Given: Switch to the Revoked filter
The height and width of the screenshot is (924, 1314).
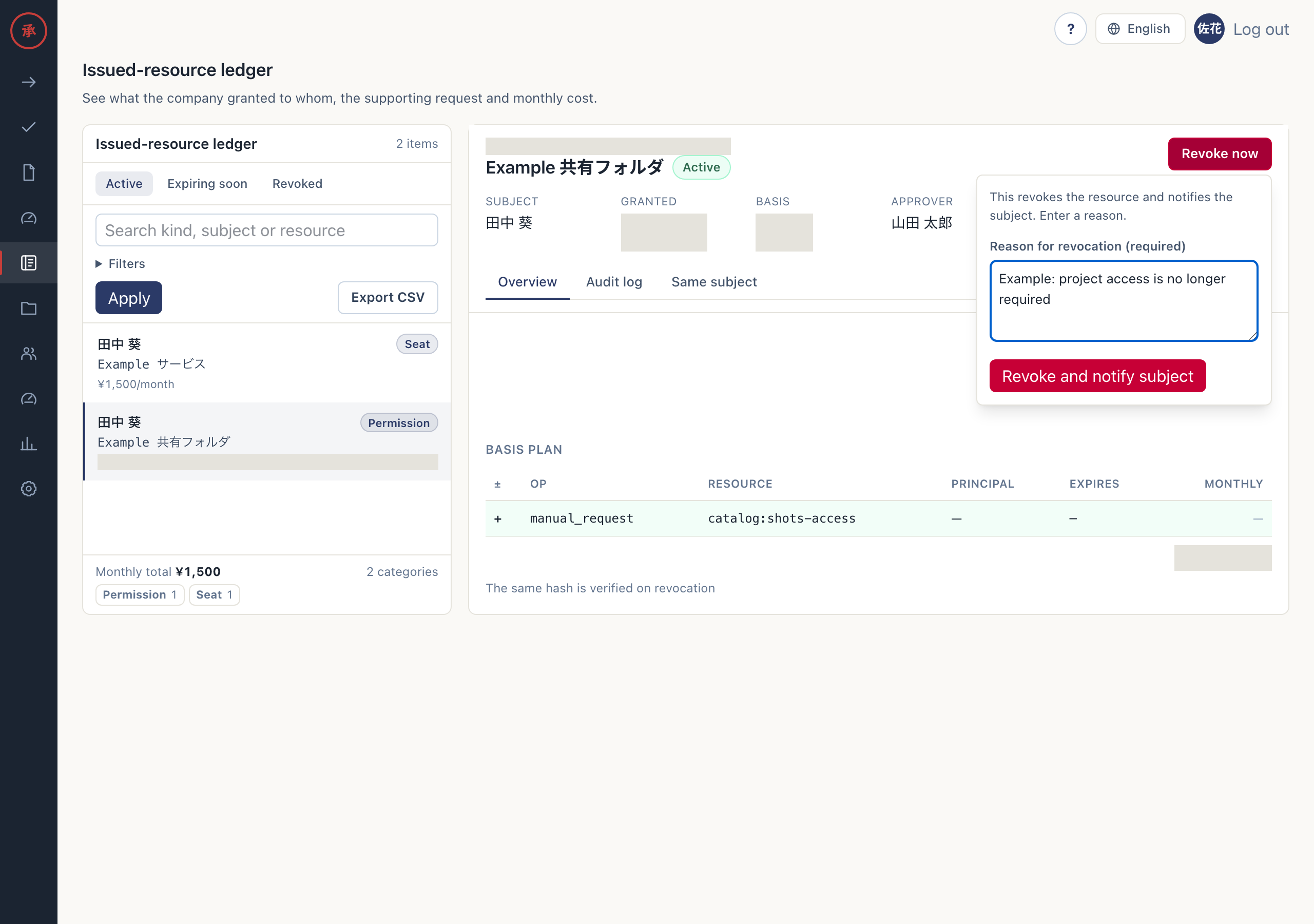Looking at the screenshot, I should [x=297, y=184].
